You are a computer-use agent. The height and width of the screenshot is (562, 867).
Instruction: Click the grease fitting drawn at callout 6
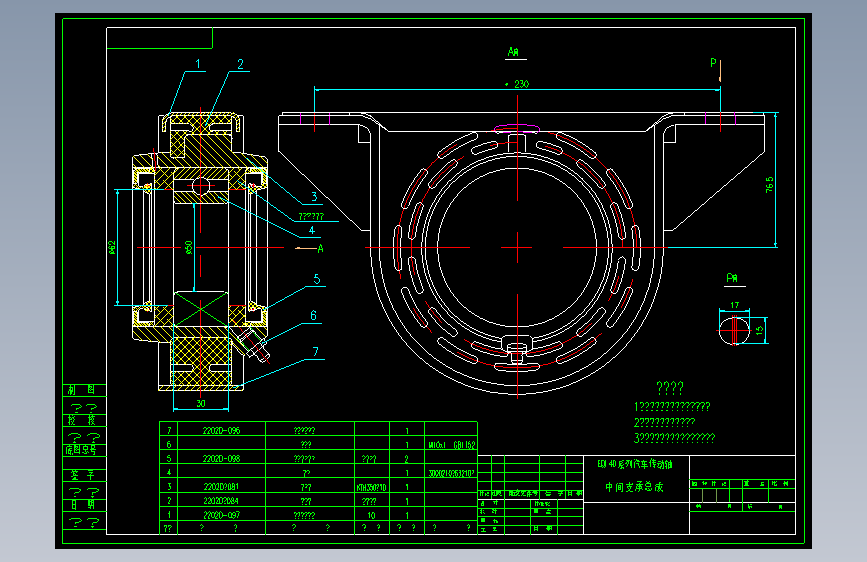pos(253,344)
